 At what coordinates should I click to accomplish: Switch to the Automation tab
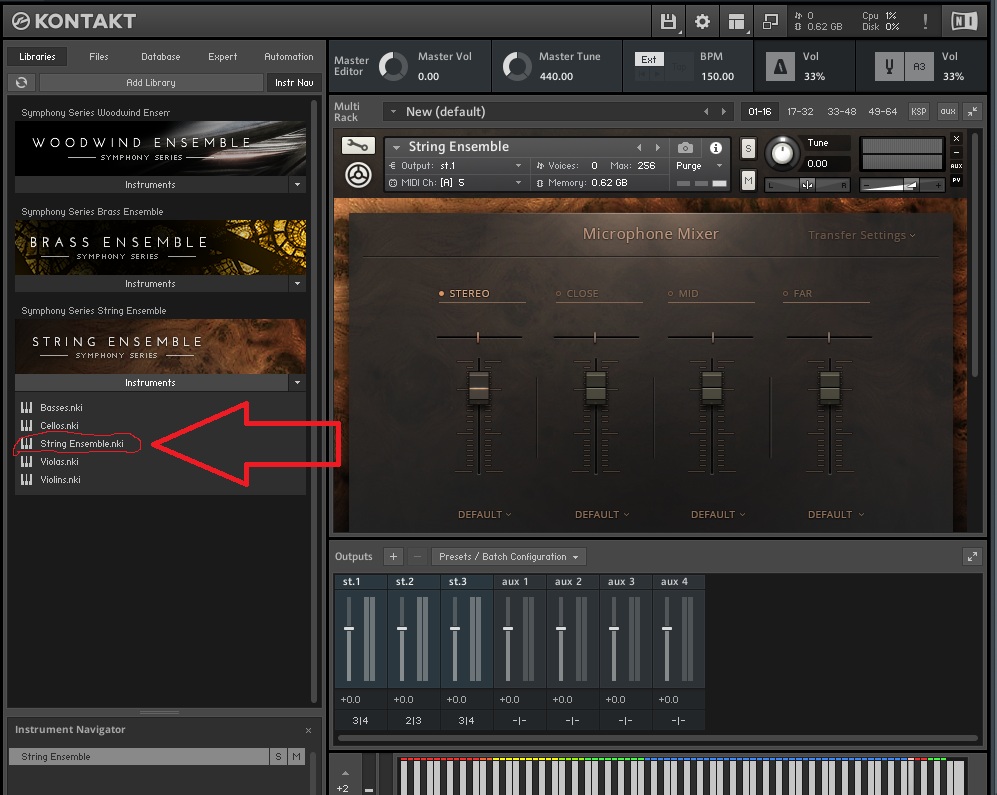pos(289,57)
